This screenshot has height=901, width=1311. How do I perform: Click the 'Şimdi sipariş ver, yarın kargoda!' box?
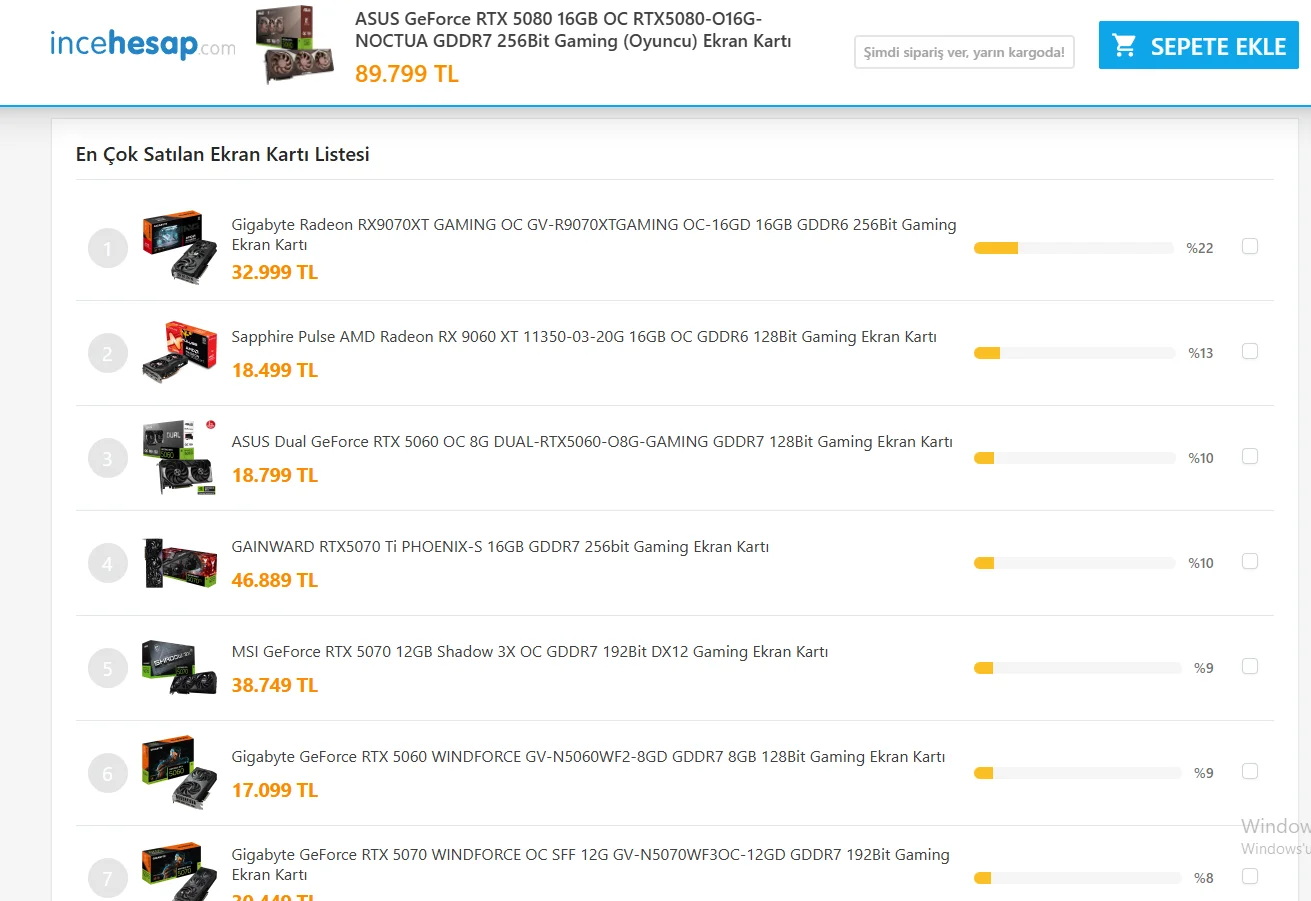[964, 52]
